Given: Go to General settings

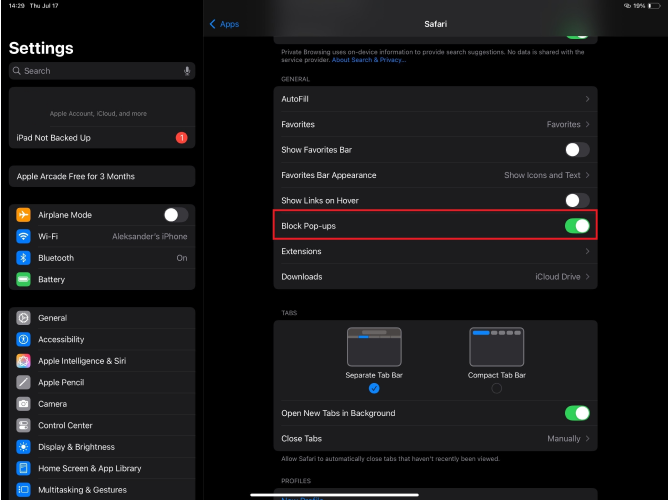Looking at the screenshot, I should tap(102, 318).
